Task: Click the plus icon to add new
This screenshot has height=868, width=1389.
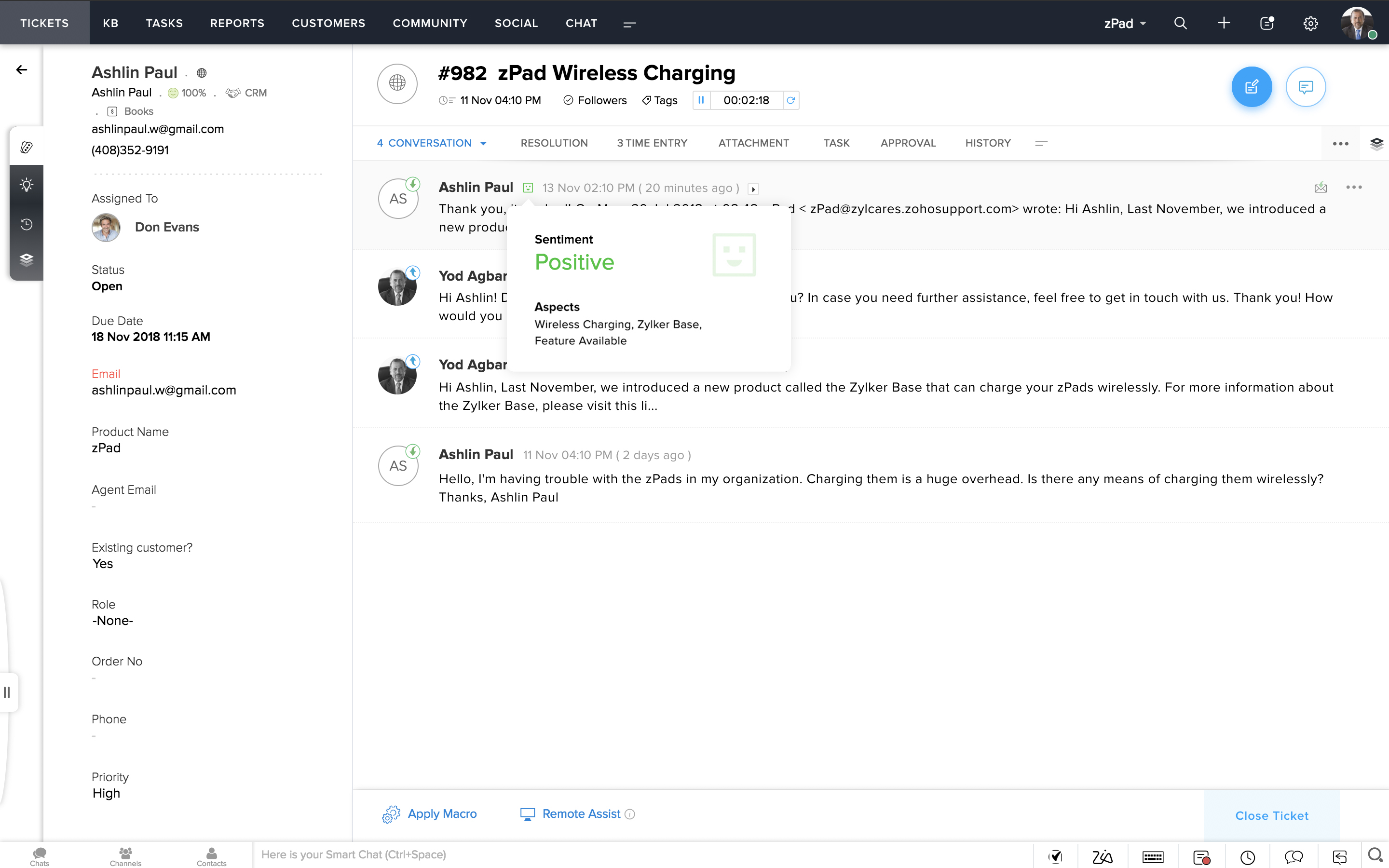Action: tap(1224, 23)
